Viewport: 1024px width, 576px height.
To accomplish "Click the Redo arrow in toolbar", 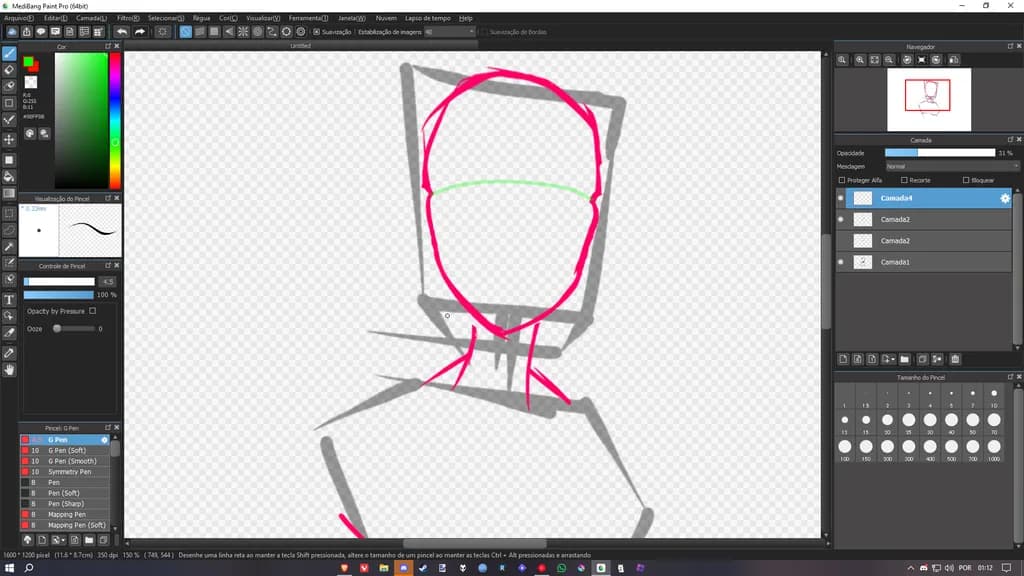I will [x=140, y=31].
